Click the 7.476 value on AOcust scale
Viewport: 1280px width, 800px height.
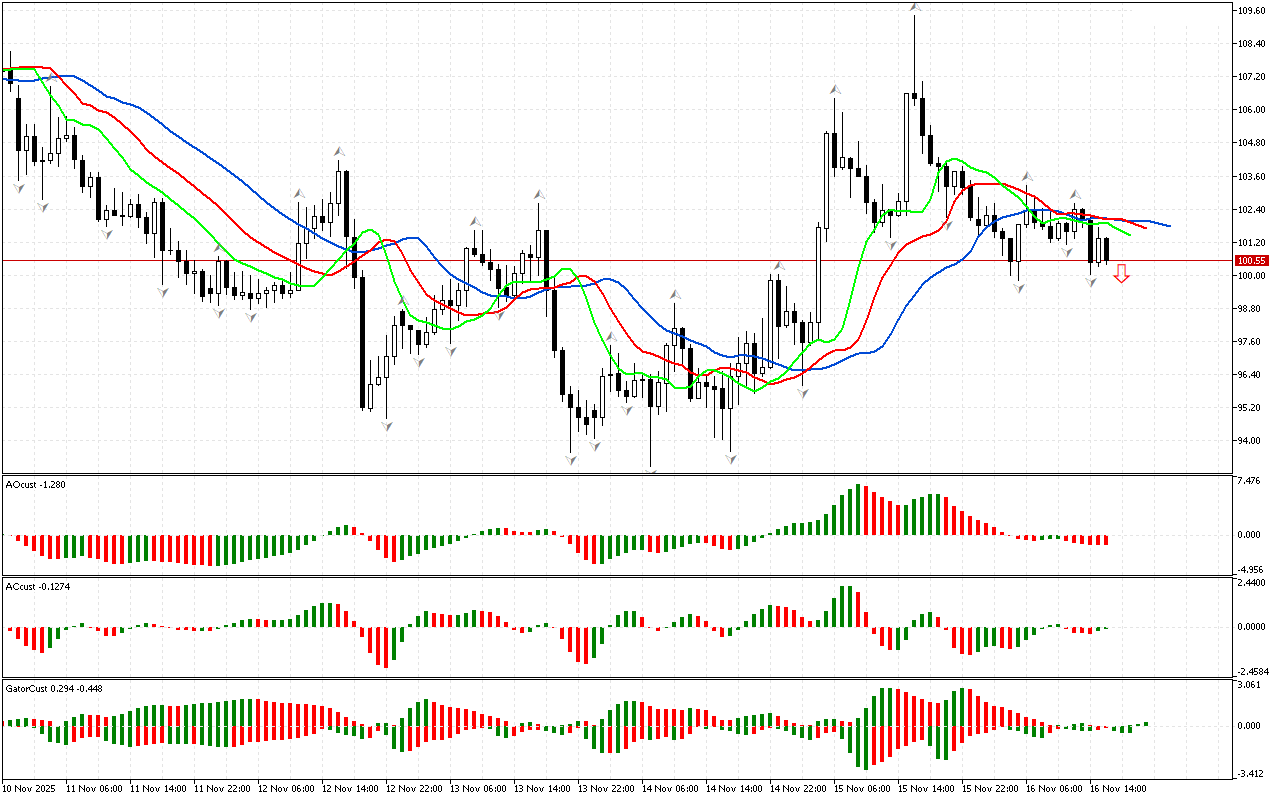pyautogui.click(x=1249, y=481)
